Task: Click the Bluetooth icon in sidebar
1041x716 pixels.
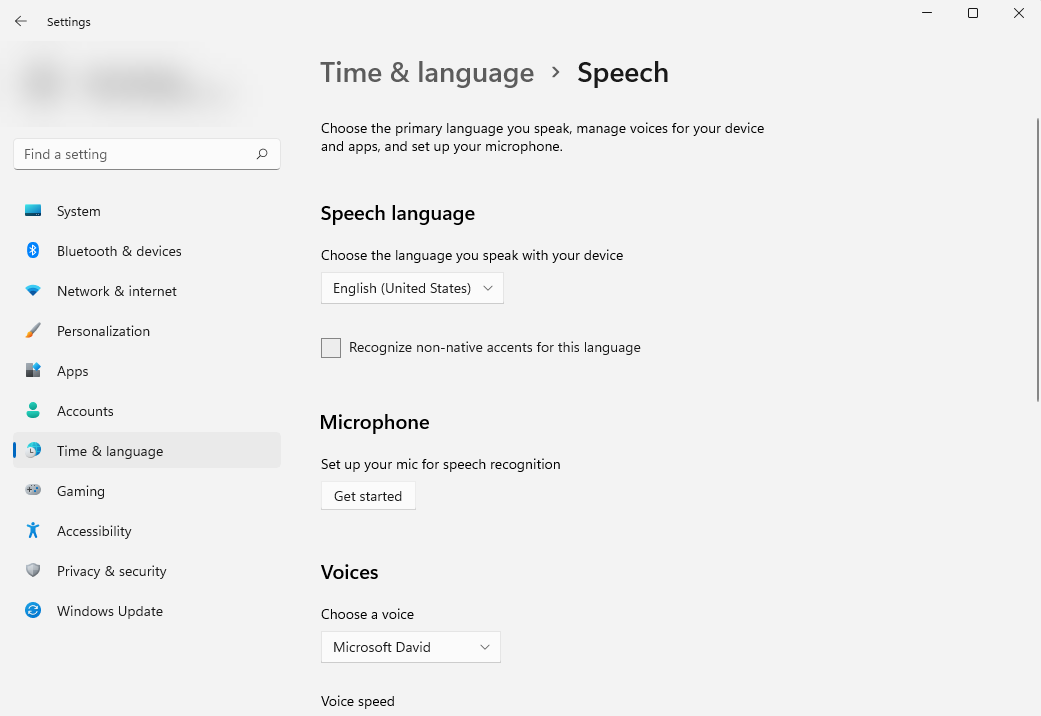Action: 33,250
